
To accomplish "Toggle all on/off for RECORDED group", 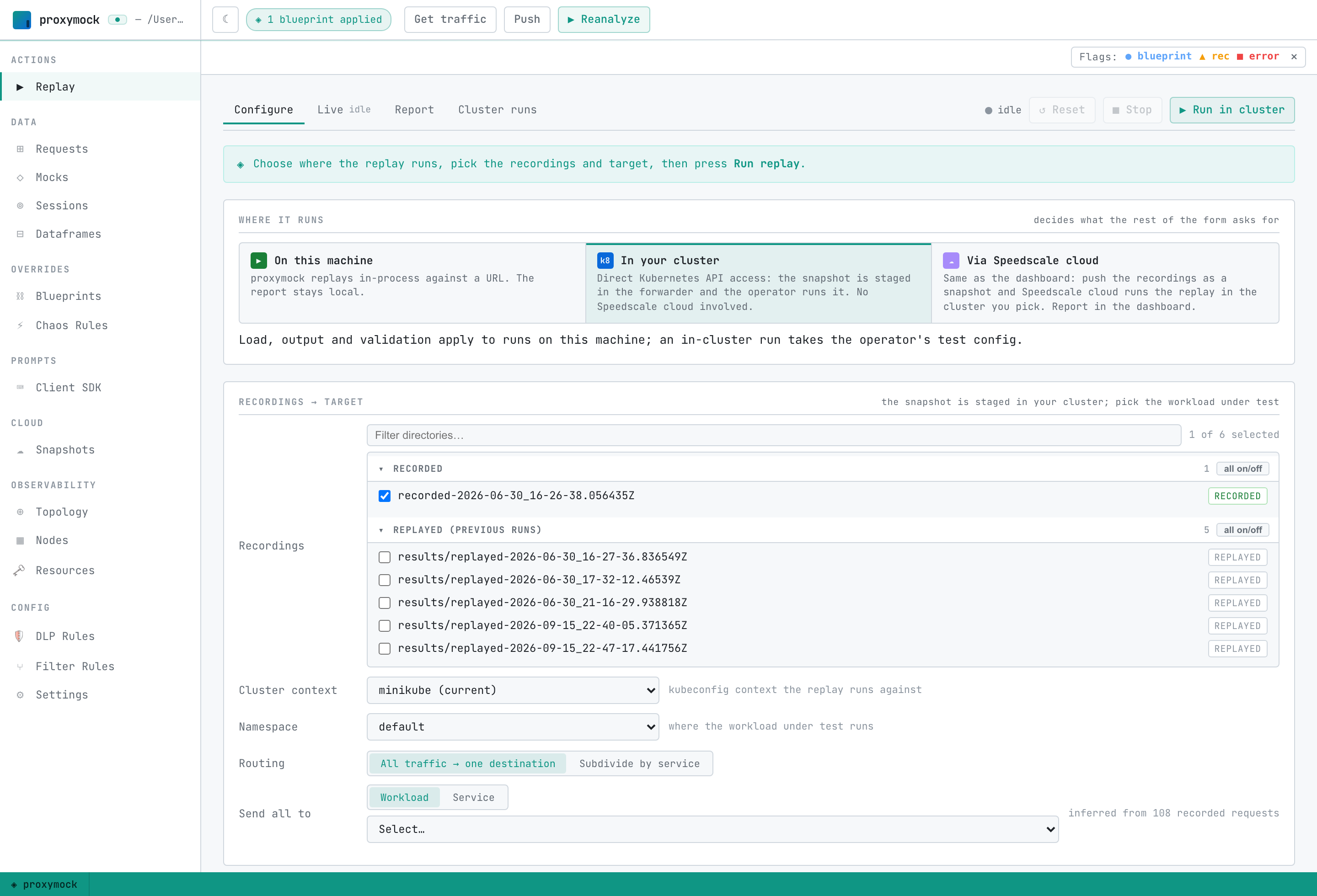I will [1242, 469].
